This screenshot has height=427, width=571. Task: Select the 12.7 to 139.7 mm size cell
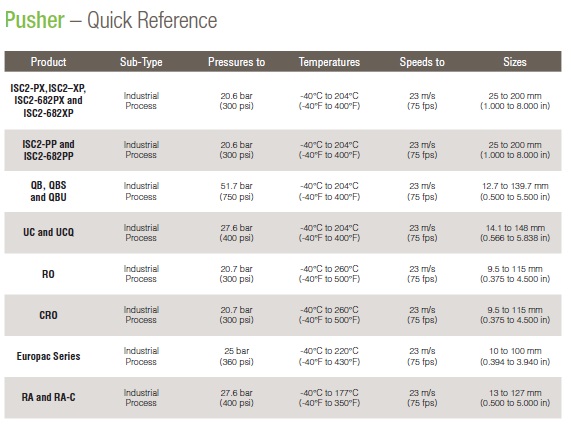pyautogui.click(x=515, y=191)
